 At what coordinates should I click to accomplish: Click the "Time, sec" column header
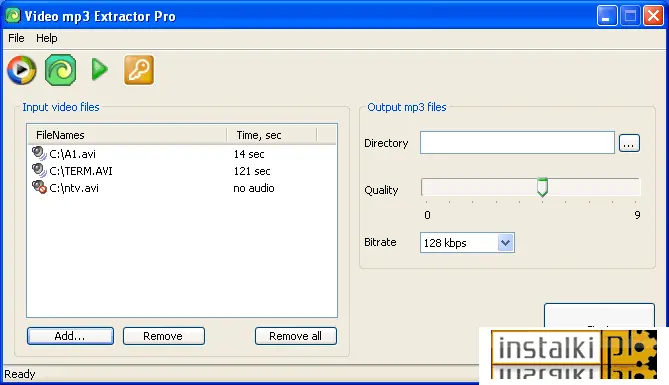(x=272, y=135)
